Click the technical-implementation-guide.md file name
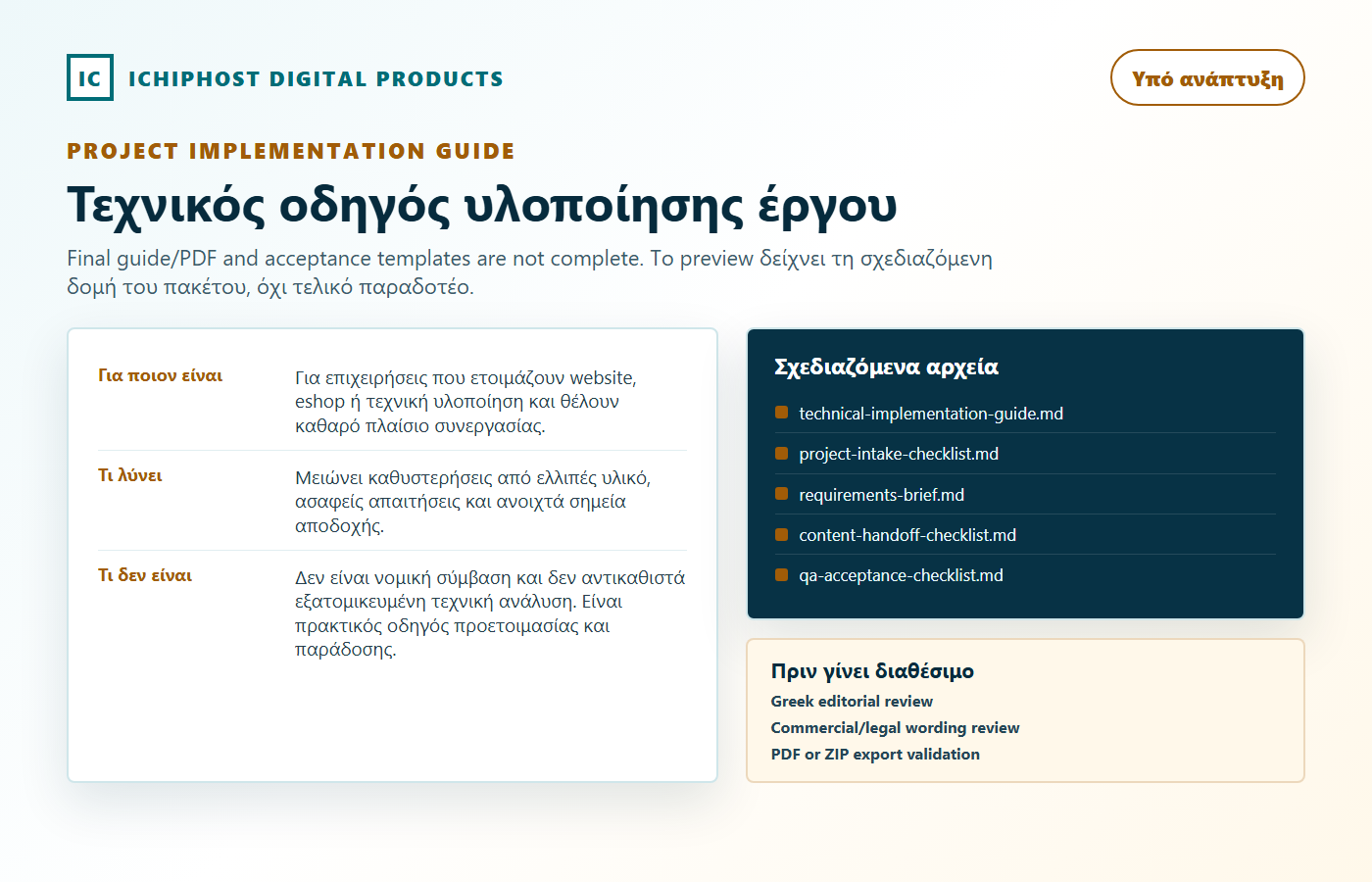 pyautogui.click(x=931, y=414)
